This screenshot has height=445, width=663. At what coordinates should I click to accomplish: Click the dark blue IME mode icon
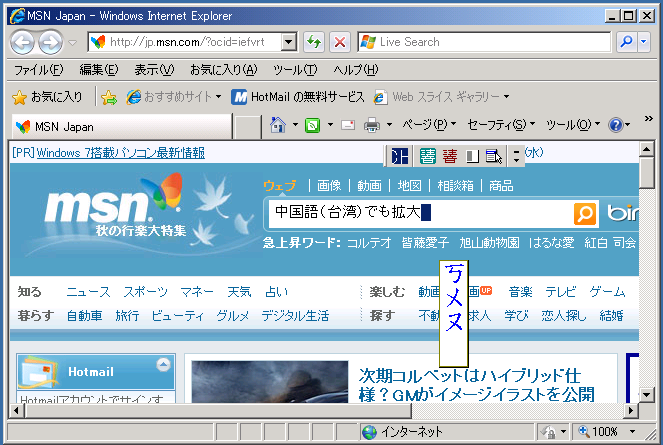click(x=400, y=157)
